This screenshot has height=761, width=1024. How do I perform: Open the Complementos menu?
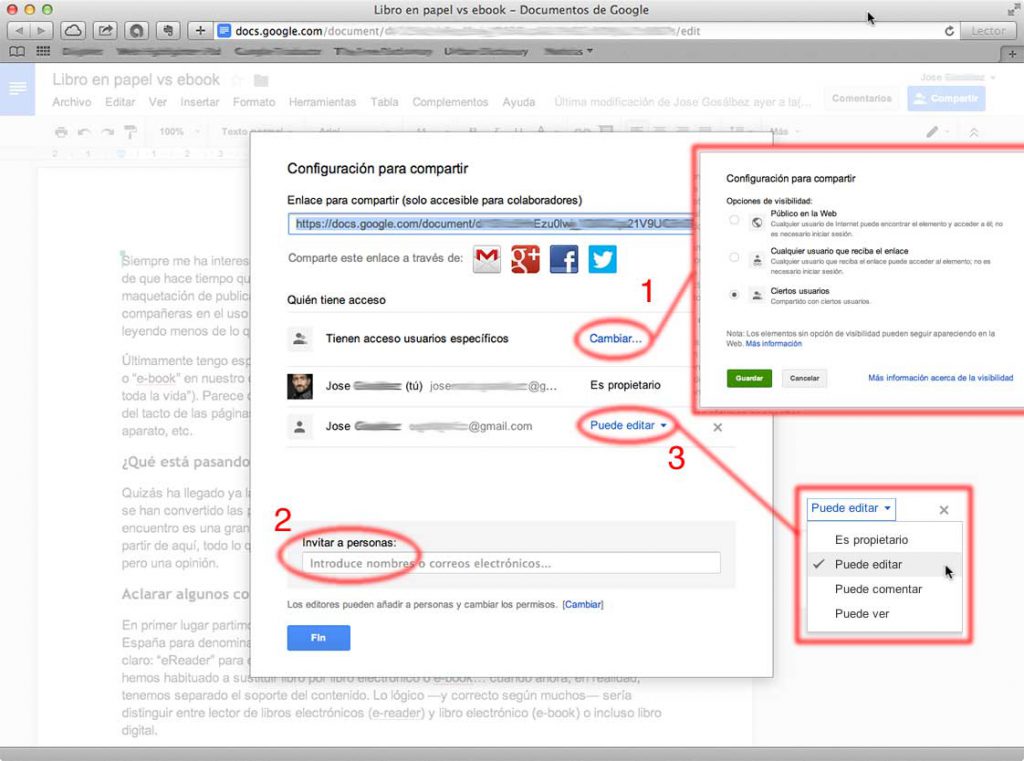(x=450, y=102)
